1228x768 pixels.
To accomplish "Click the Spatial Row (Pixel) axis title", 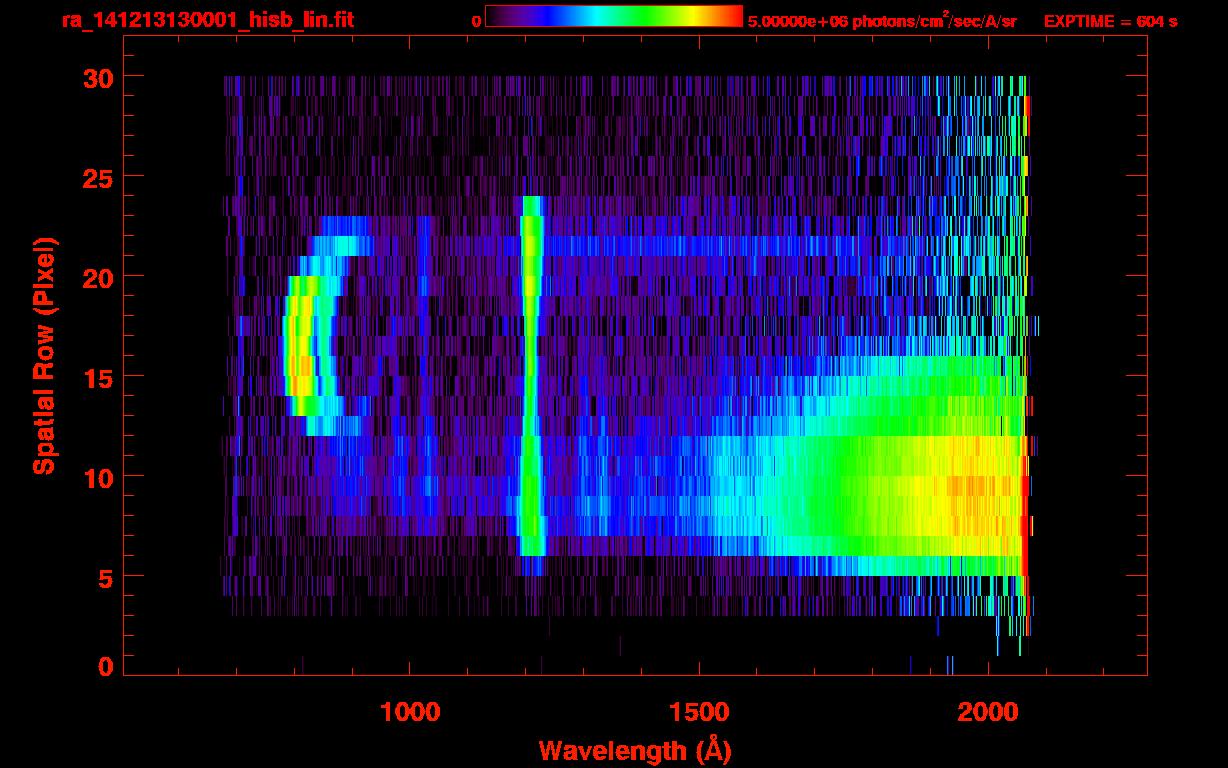I will point(45,356).
